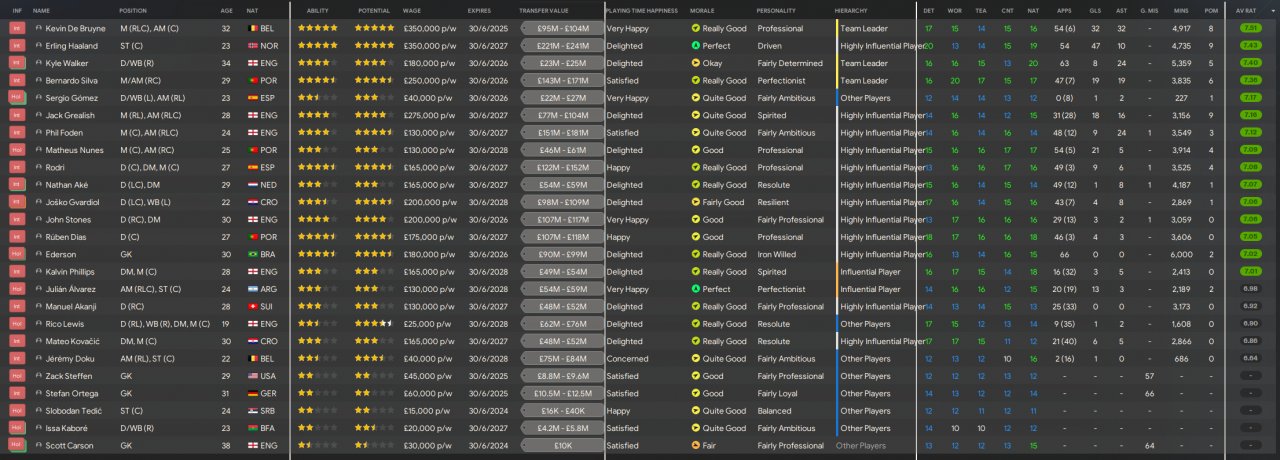Click the £16K - £40K transfer value button
This screenshot has width=1280, height=460.
[563, 411]
